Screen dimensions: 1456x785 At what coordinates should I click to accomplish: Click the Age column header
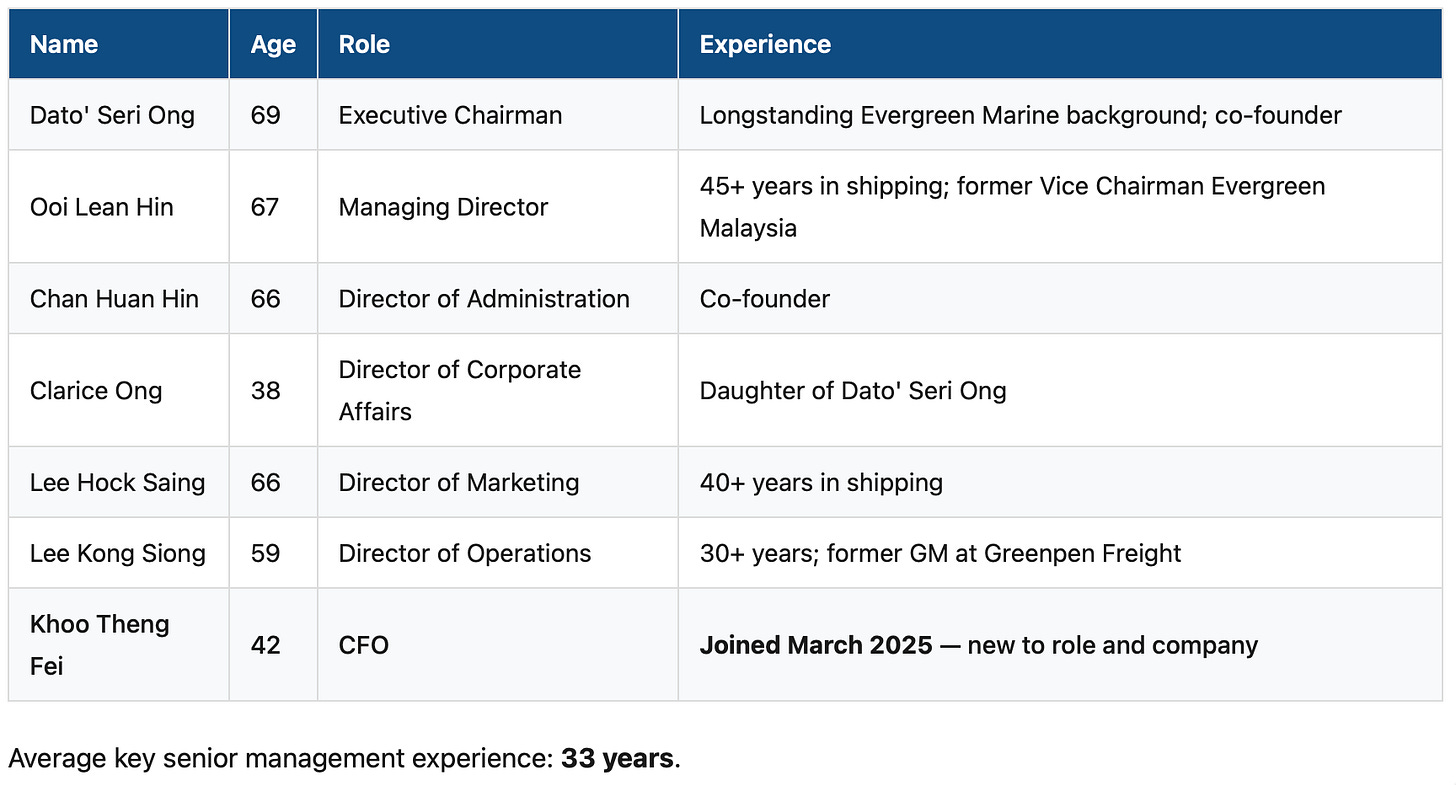click(x=273, y=44)
